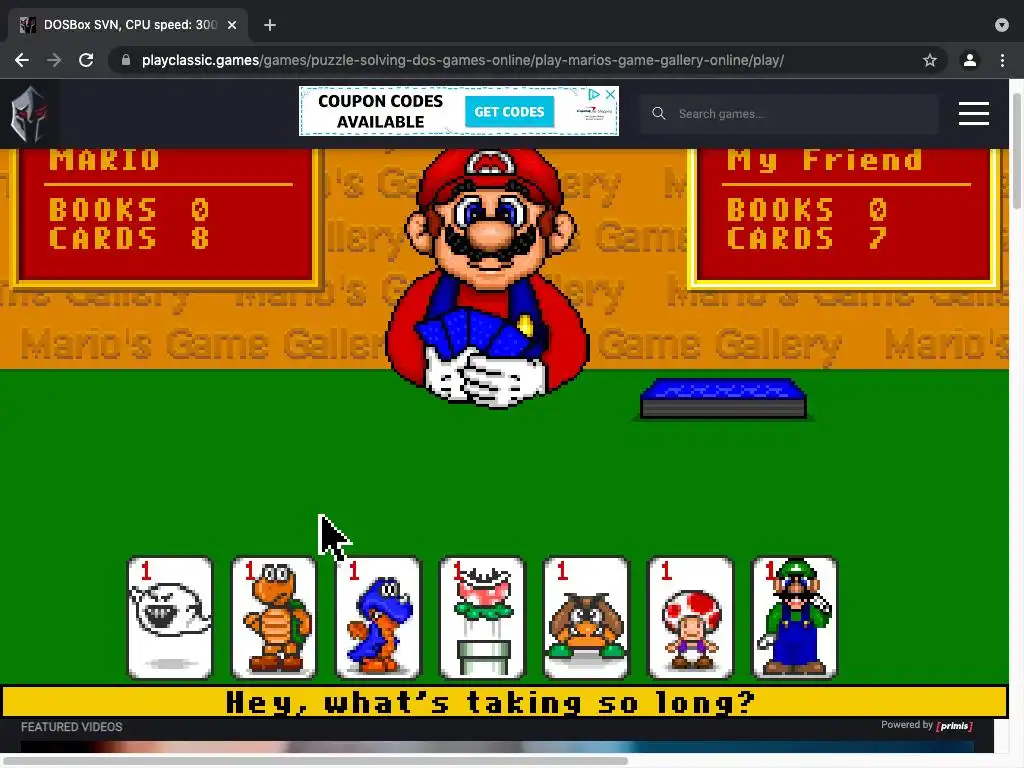Click the FEATURED VIDEOS heading
This screenshot has width=1024, height=768.
[x=72, y=727]
